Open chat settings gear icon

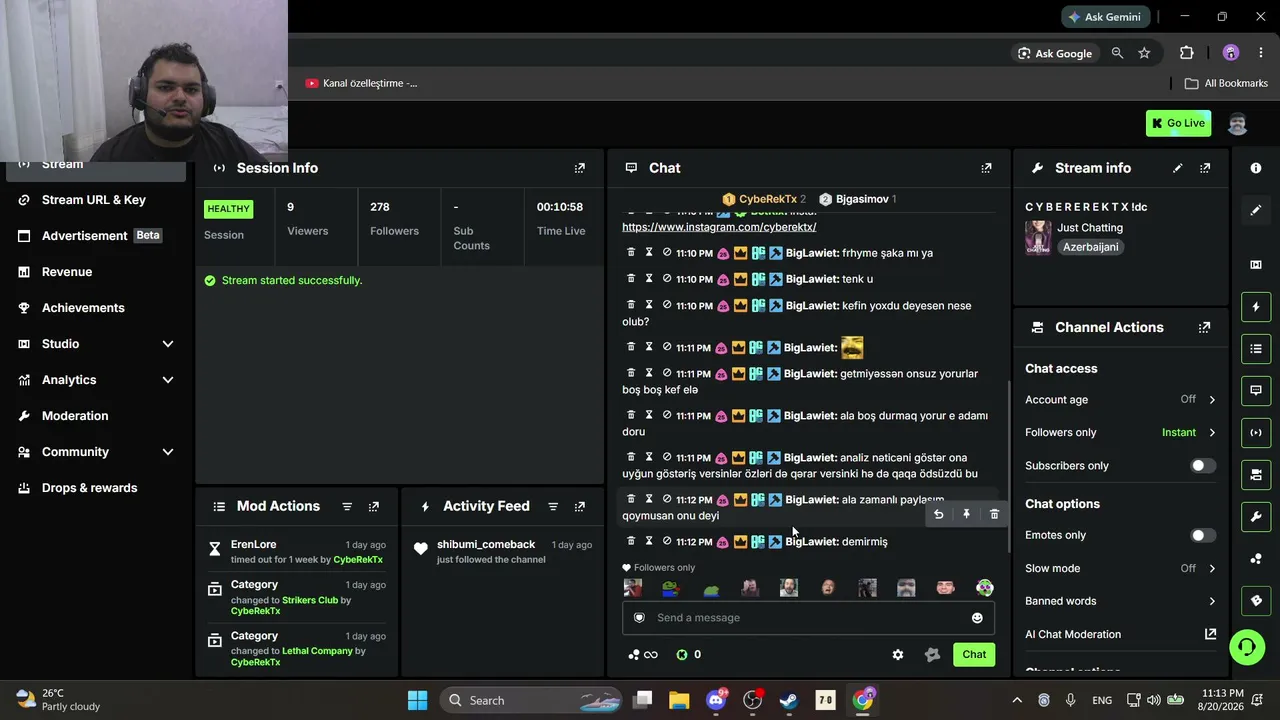[x=898, y=655]
